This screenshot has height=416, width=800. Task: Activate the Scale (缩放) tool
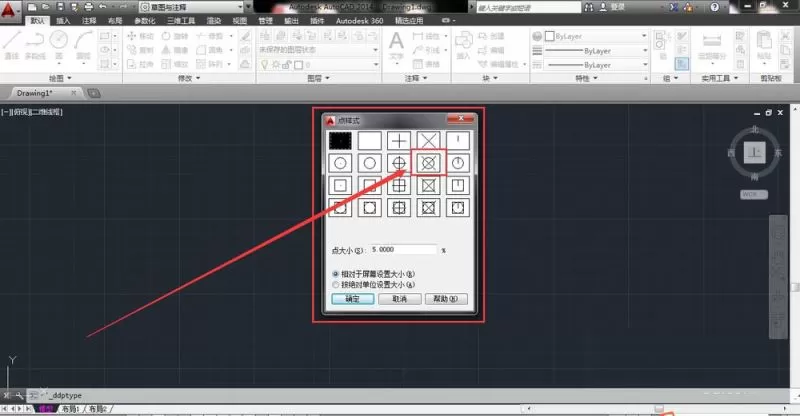click(174, 64)
